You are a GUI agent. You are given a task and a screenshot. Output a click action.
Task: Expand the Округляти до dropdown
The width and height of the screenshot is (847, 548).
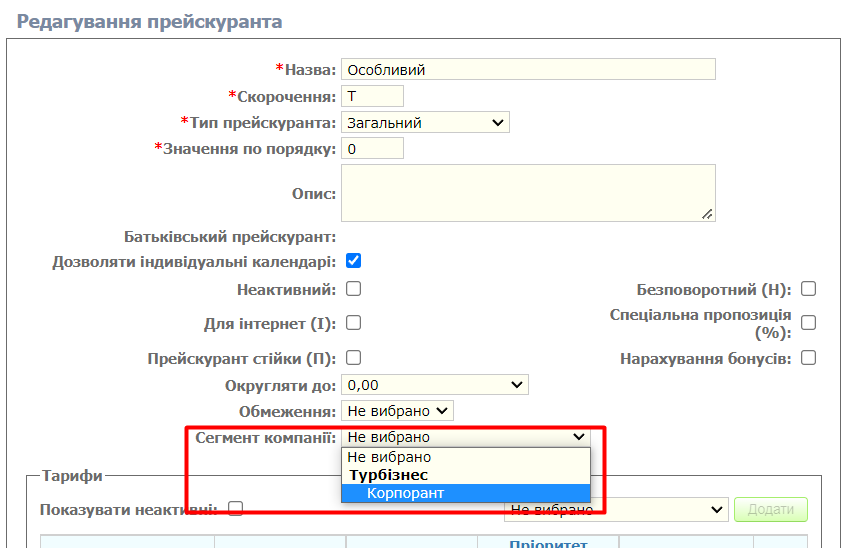coord(434,385)
